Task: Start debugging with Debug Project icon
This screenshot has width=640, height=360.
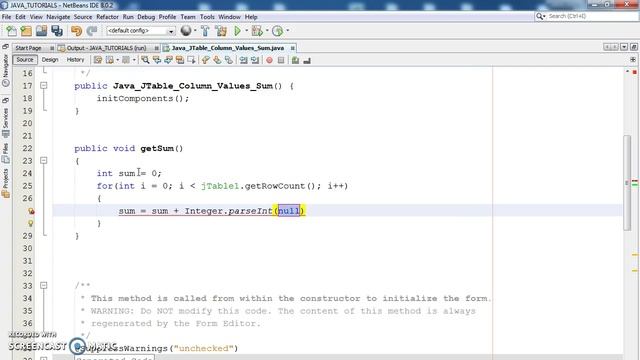Action: coord(257,31)
